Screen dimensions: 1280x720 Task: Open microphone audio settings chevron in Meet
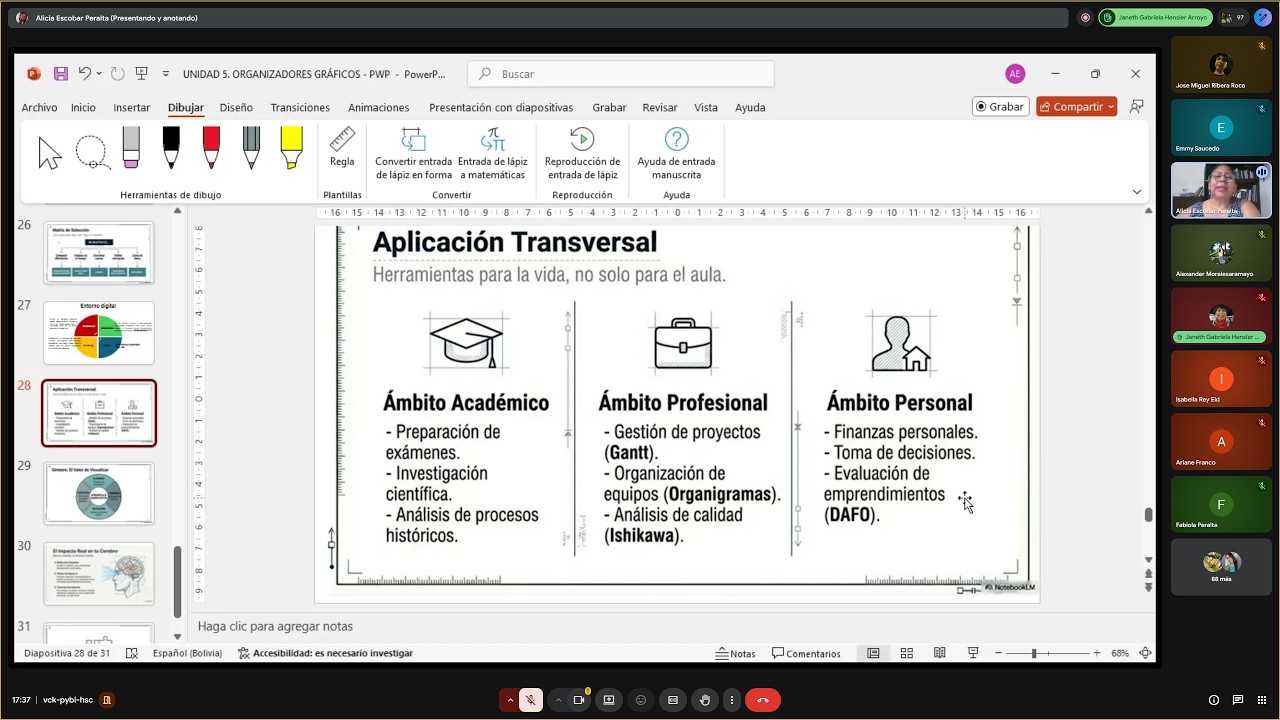pyautogui.click(x=511, y=700)
